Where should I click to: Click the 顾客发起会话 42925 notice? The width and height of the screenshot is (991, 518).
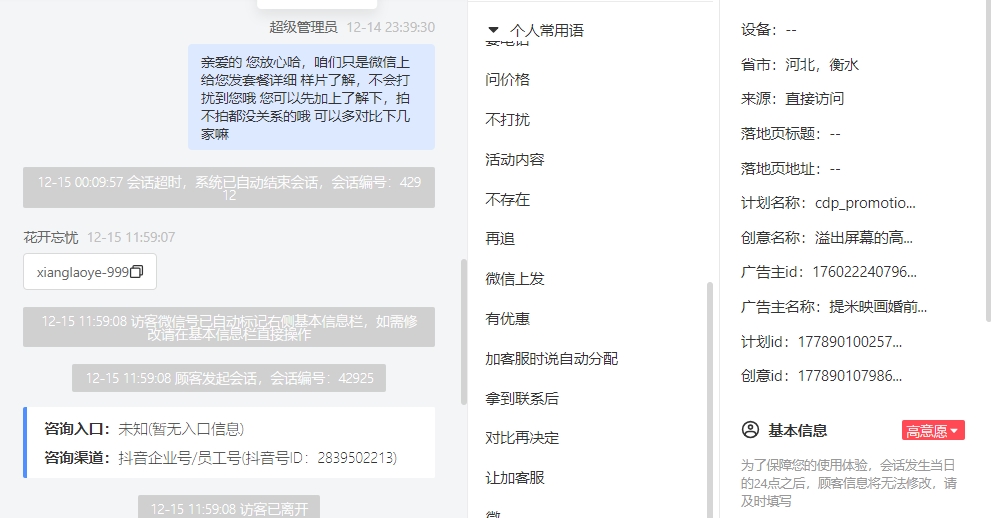tap(229, 378)
